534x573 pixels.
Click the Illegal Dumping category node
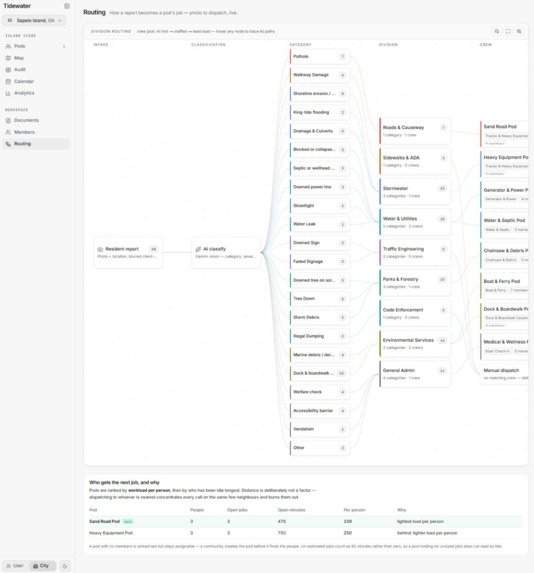tap(319, 336)
